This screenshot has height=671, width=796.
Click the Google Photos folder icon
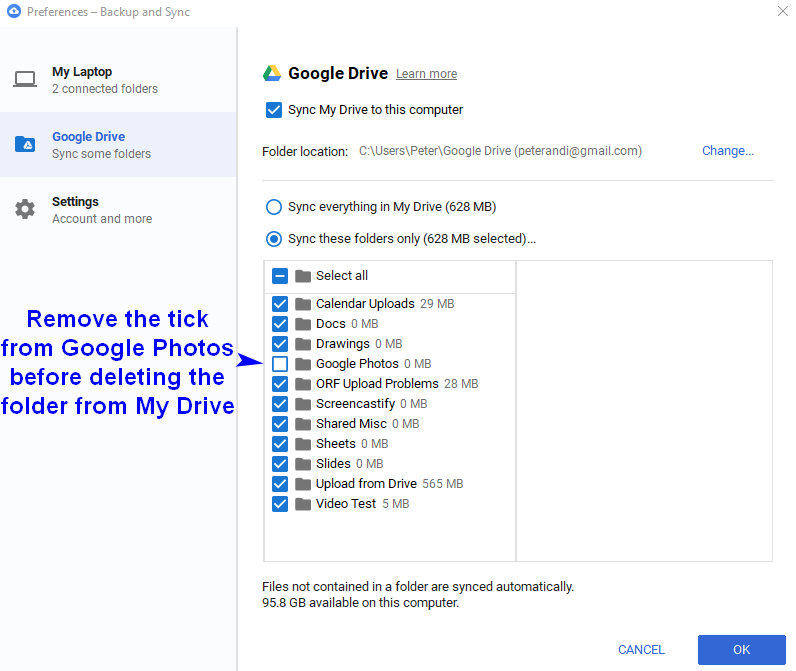[x=303, y=364]
